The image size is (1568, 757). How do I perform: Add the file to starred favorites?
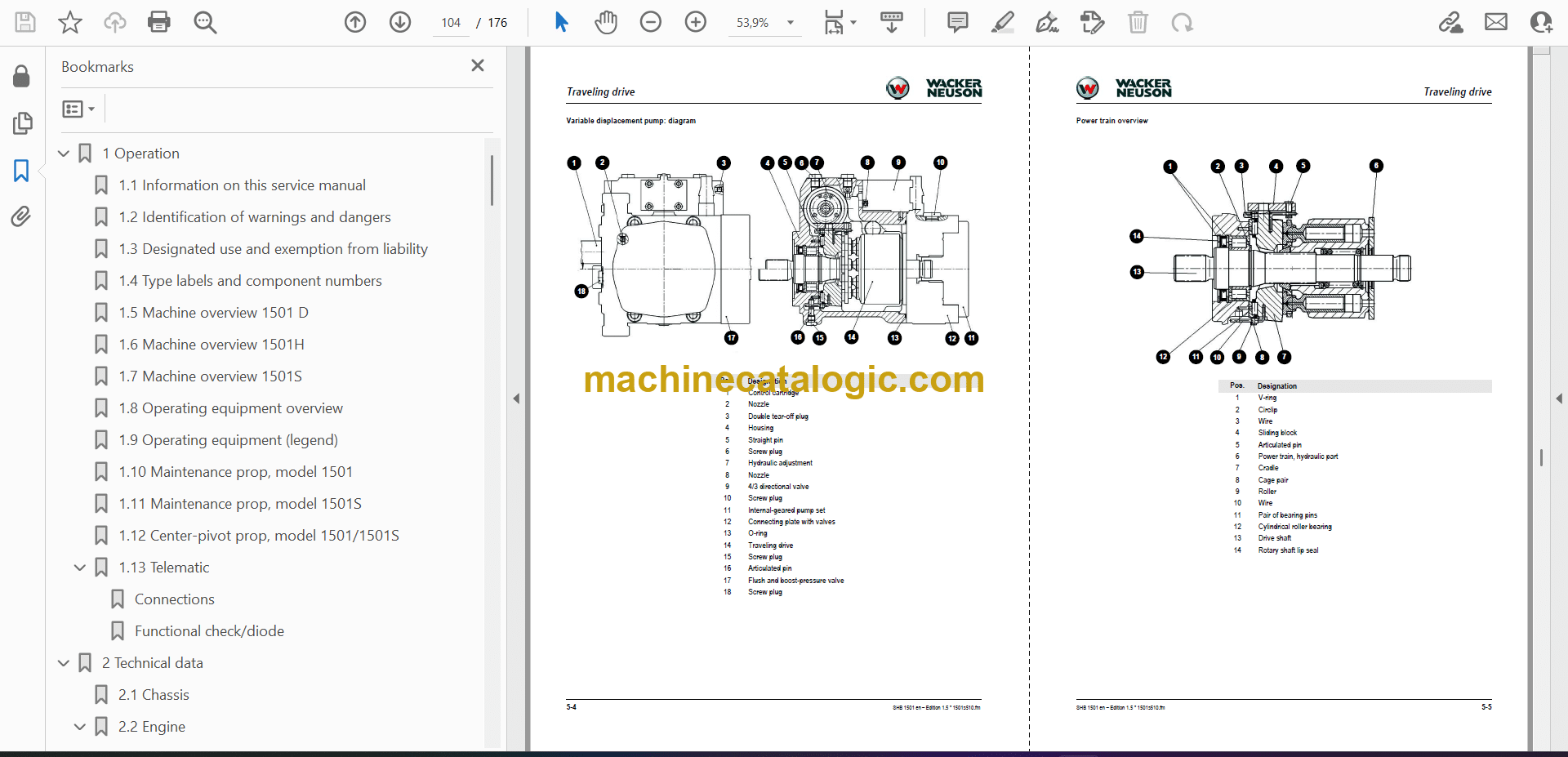[70, 22]
